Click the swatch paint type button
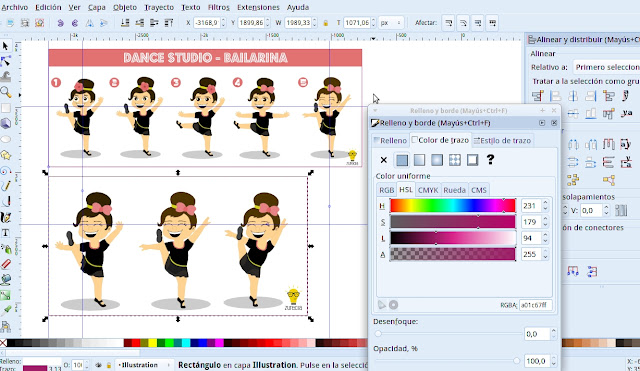The height and width of the screenshot is (371, 640). (472, 160)
